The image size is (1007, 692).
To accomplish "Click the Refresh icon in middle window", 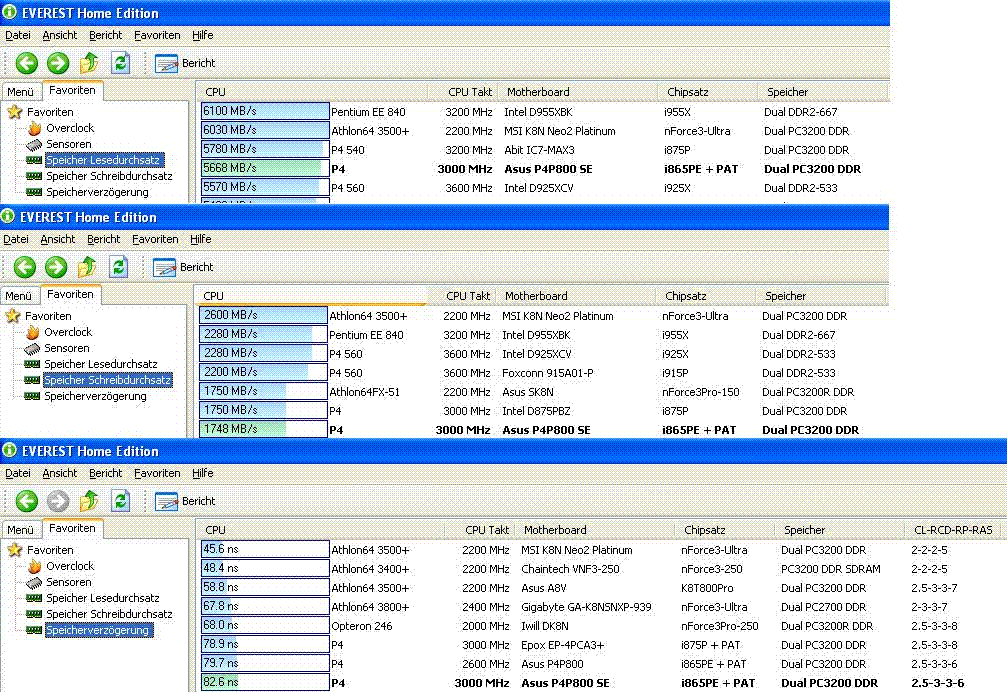I will click(119, 267).
